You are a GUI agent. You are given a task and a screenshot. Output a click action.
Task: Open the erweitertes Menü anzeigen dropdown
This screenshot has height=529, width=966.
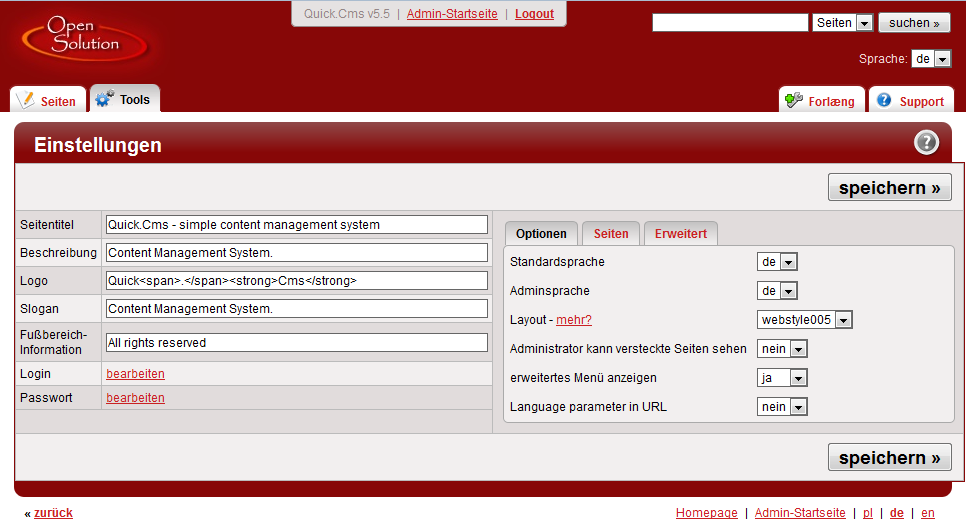point(782,378)
